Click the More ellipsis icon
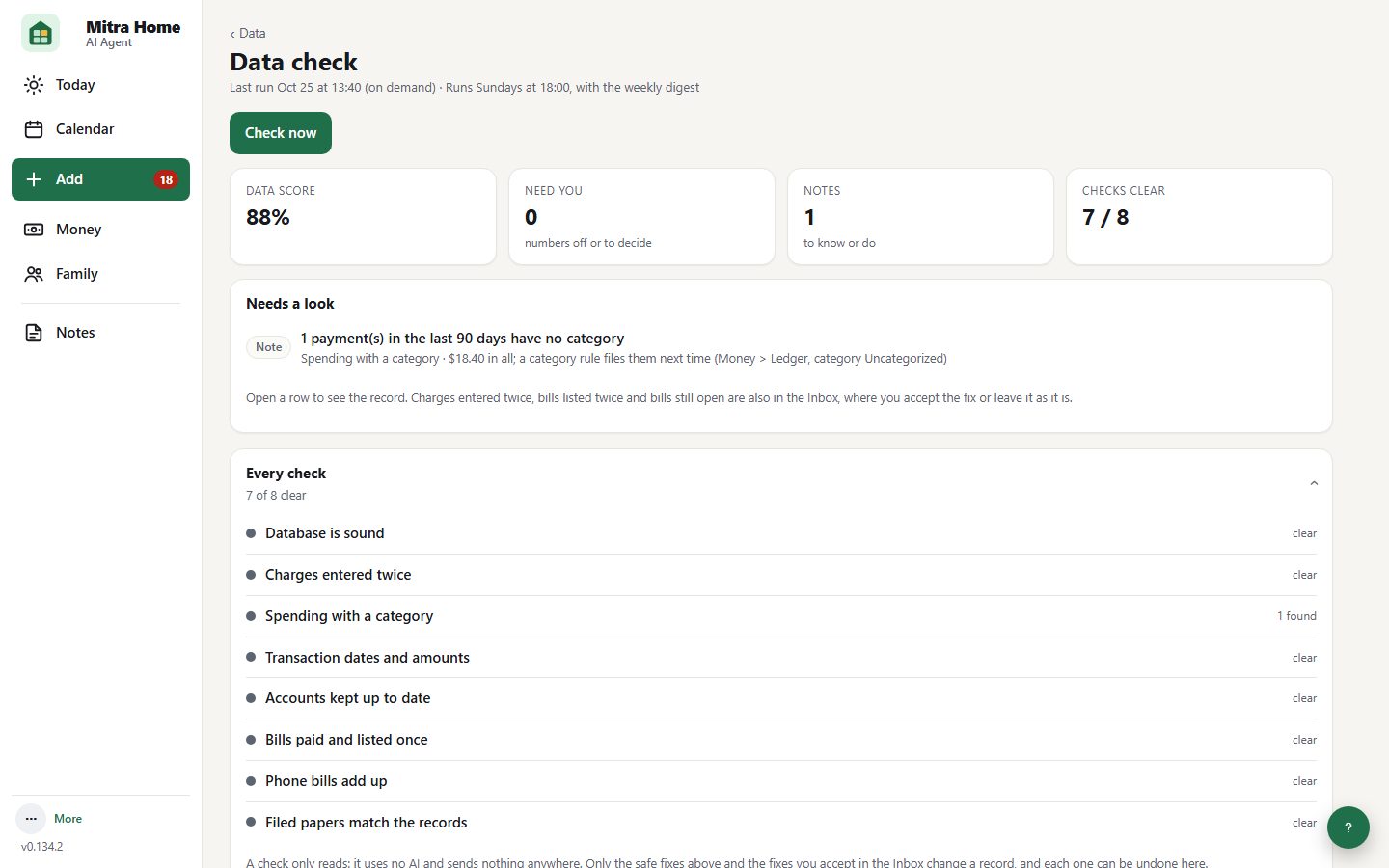This screenshot has height=868, width=1389. pyautogui.click(x=31, y=819)
